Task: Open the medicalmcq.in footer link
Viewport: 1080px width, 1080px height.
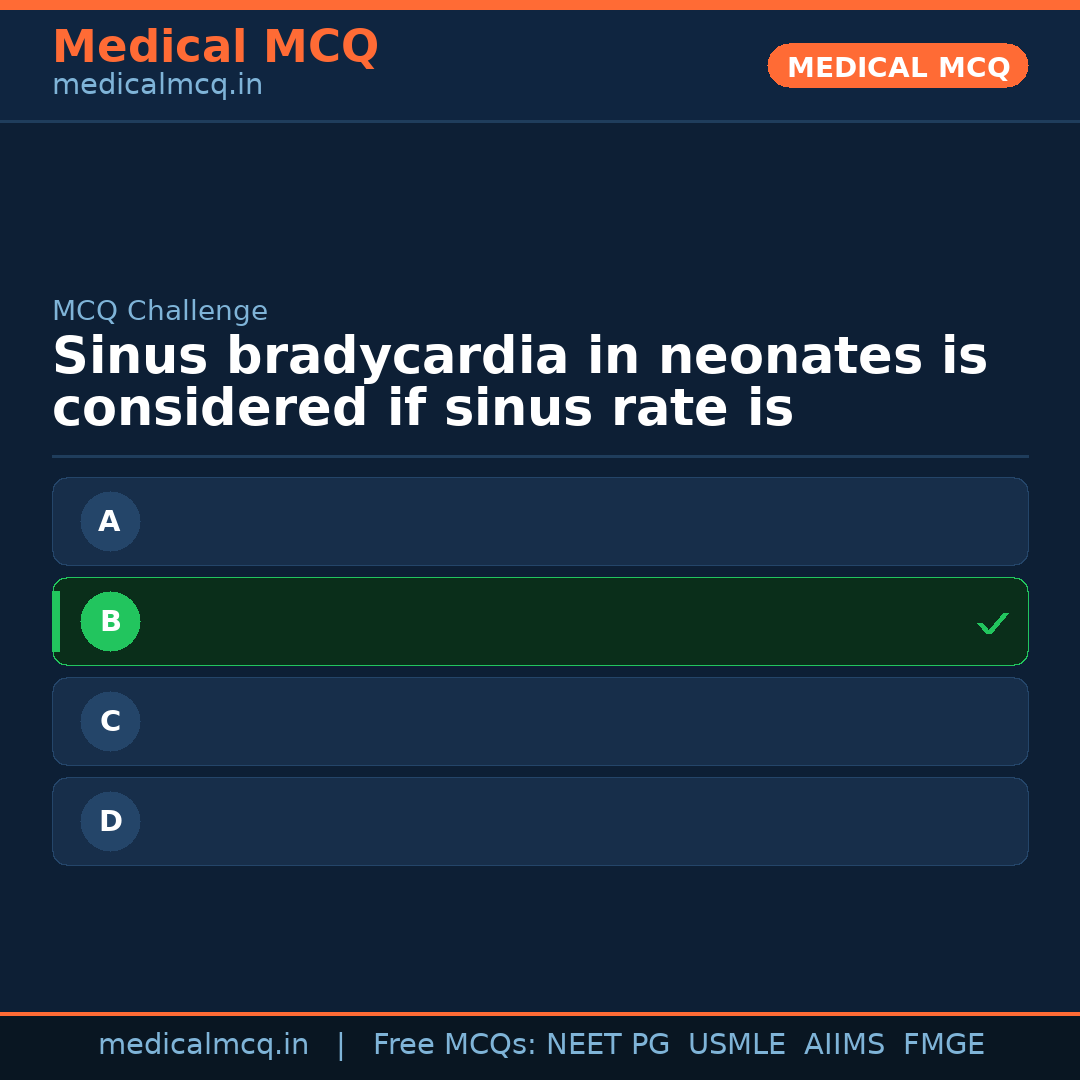Action: (202, 1043)
